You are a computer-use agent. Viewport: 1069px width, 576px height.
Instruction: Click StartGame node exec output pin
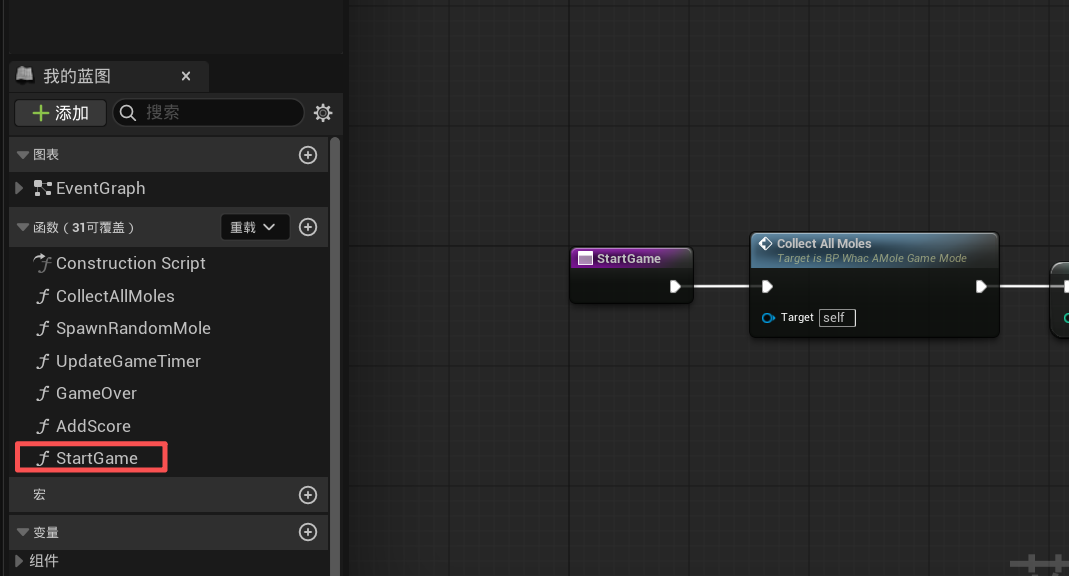675,286
